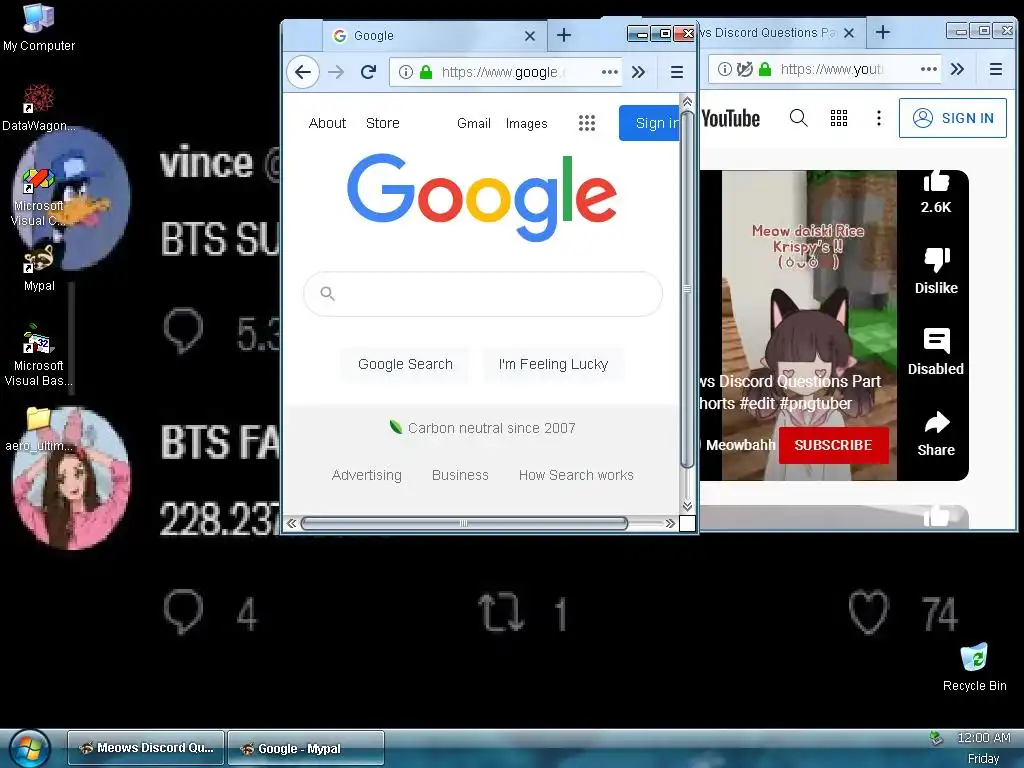Screen dimensions: 1024x768
Task: Click the About link on Google
Action: [x=327, y=123]
